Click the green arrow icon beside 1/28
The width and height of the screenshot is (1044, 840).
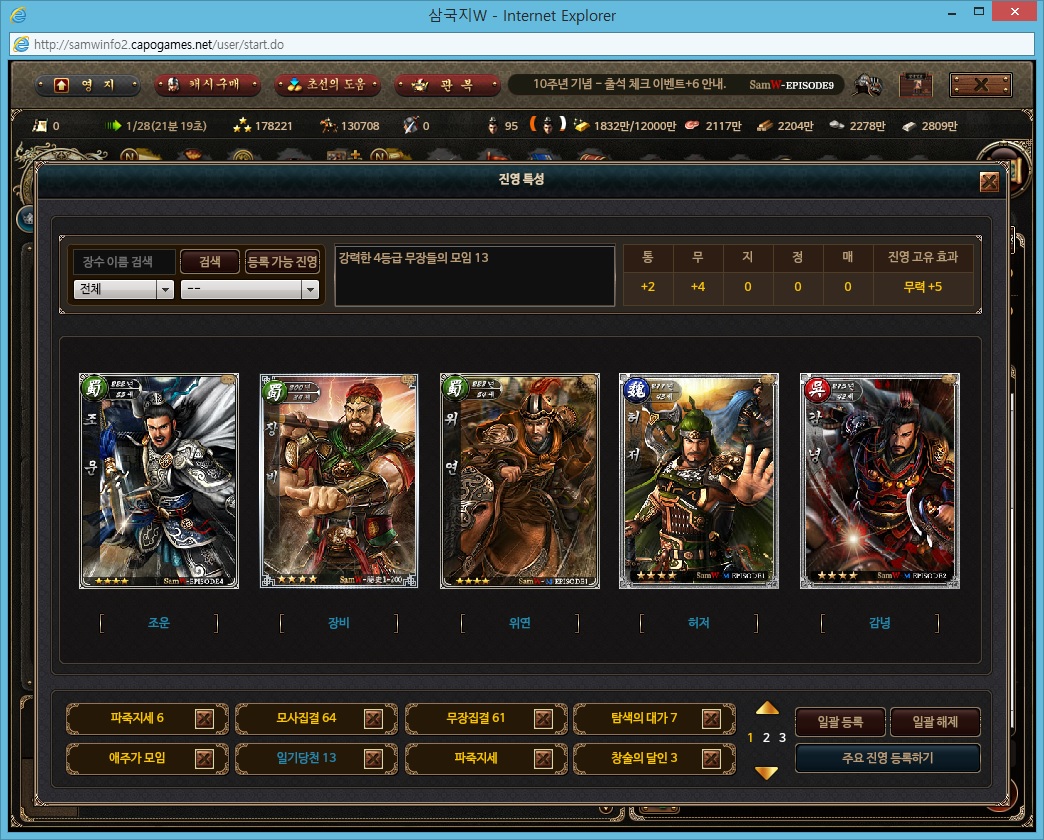coord(113,125)
